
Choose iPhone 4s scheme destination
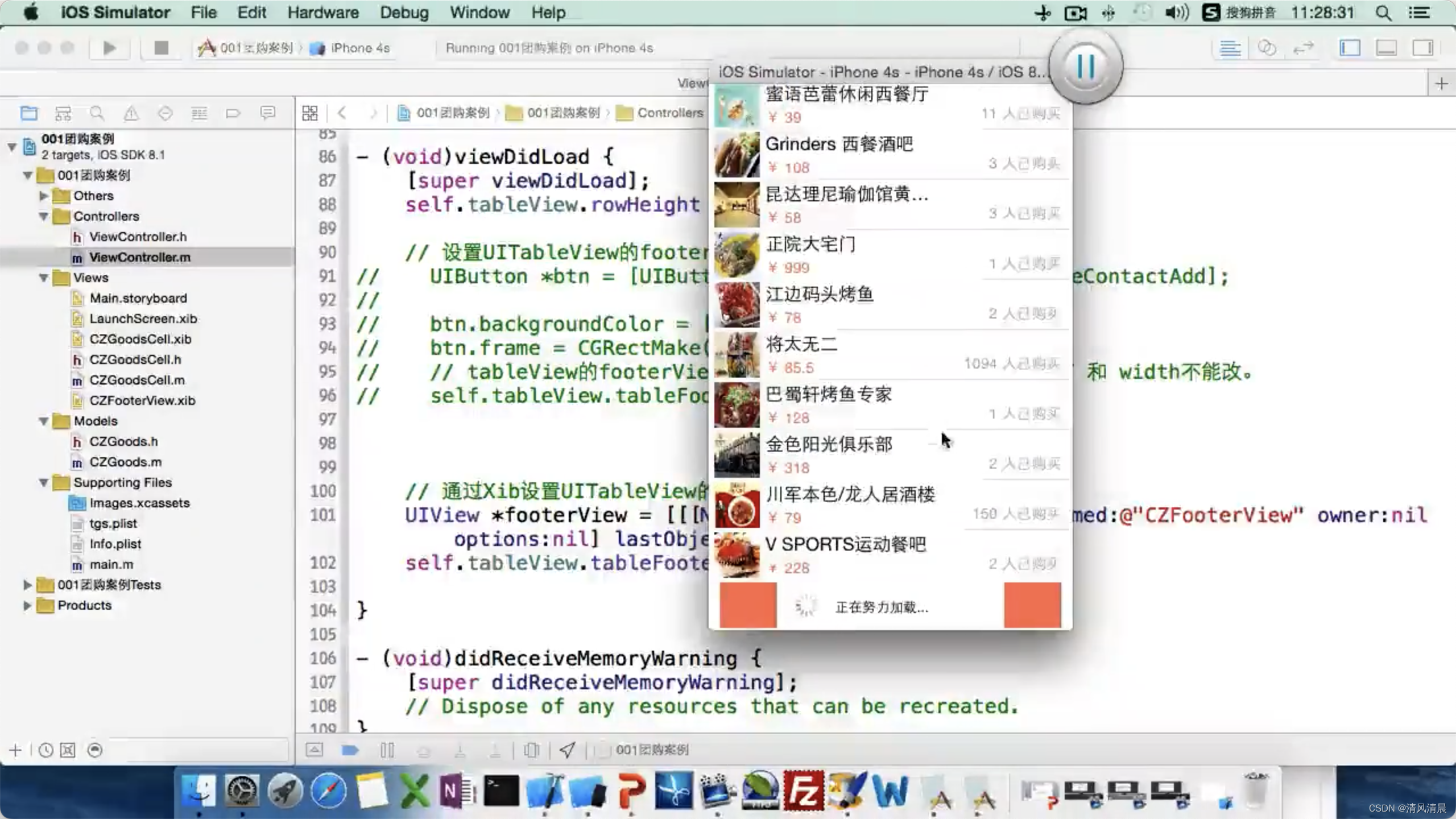350,48
